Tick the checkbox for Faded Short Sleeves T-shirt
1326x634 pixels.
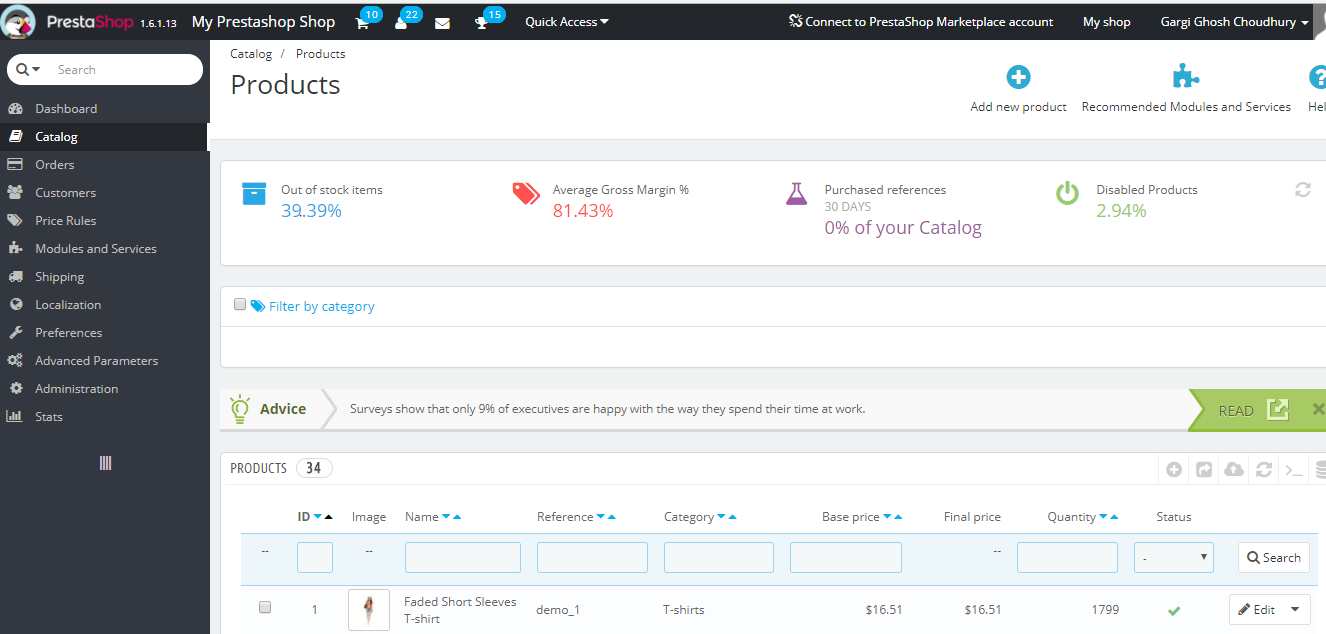[265, 607]
